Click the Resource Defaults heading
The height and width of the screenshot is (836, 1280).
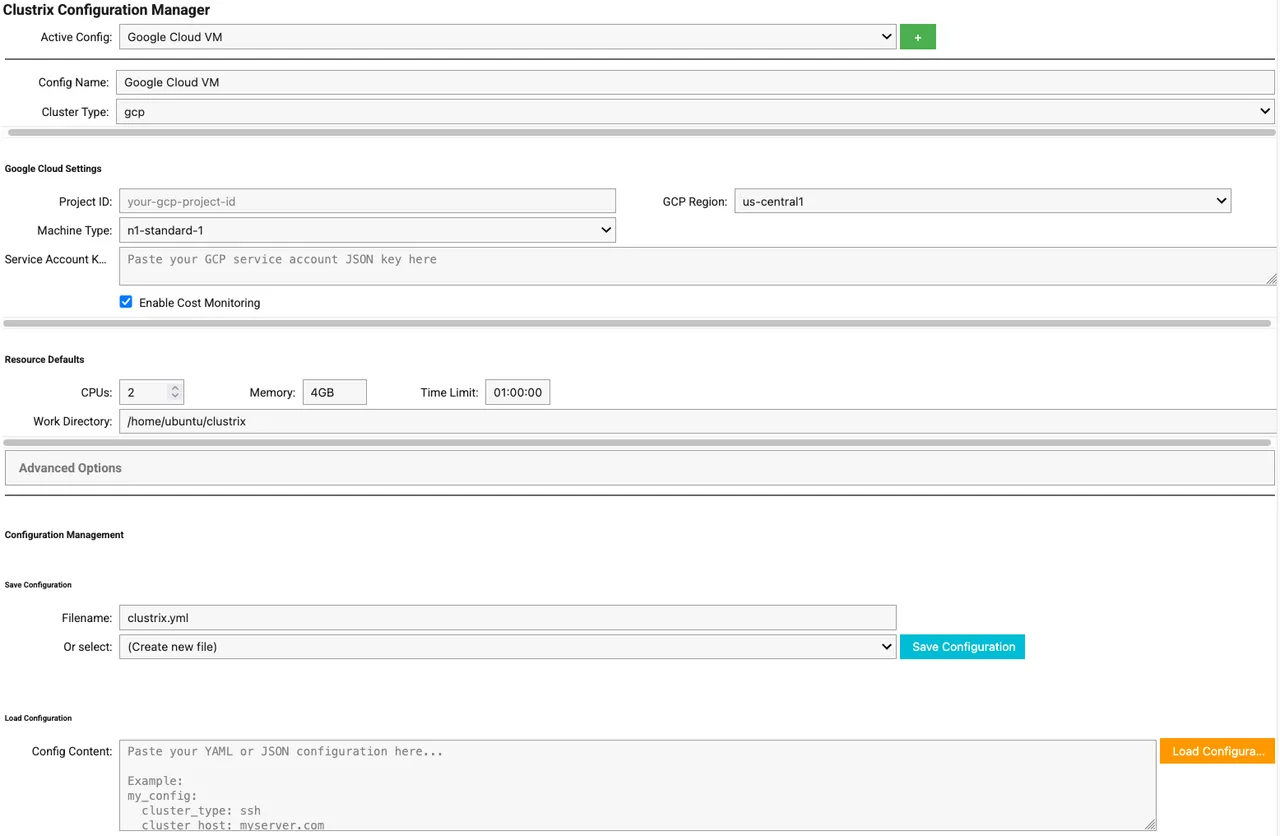pyautogui.click(x=45, y=359)
